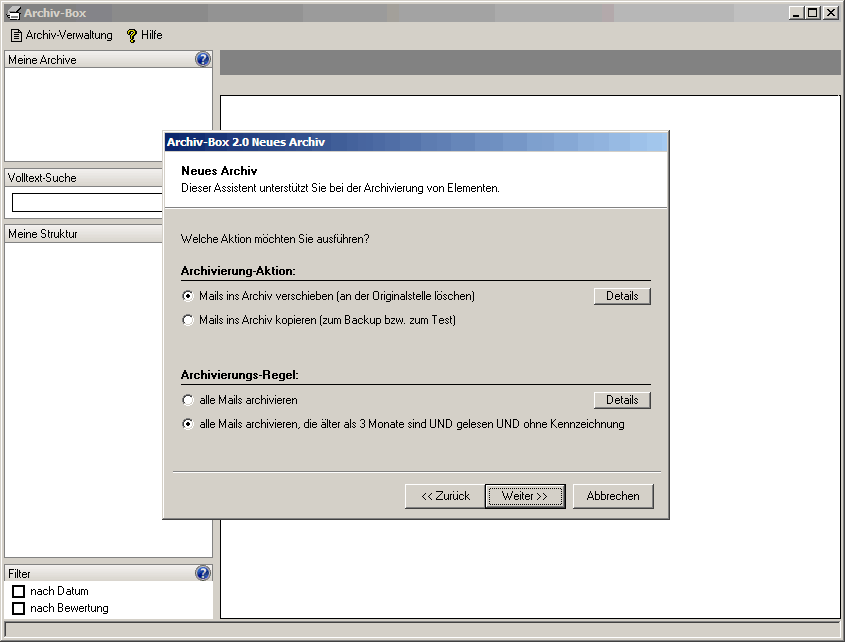Maximize the Archiv-Box main window

coord(812,13)
